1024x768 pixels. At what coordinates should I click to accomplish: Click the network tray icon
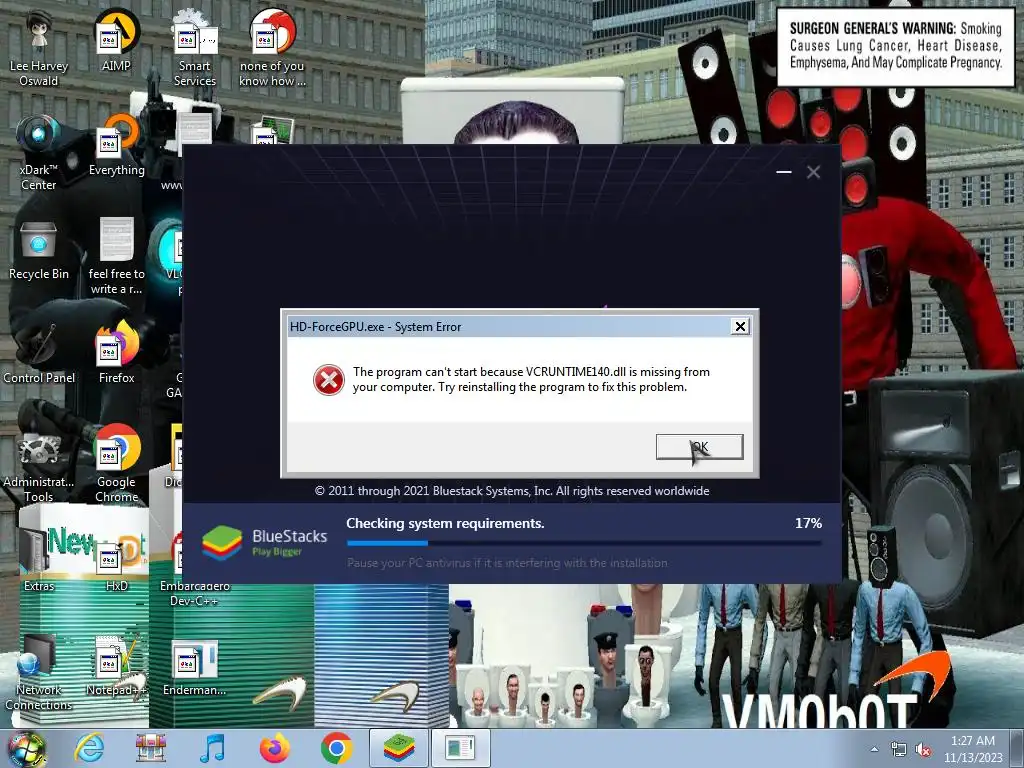coord(899,749)
